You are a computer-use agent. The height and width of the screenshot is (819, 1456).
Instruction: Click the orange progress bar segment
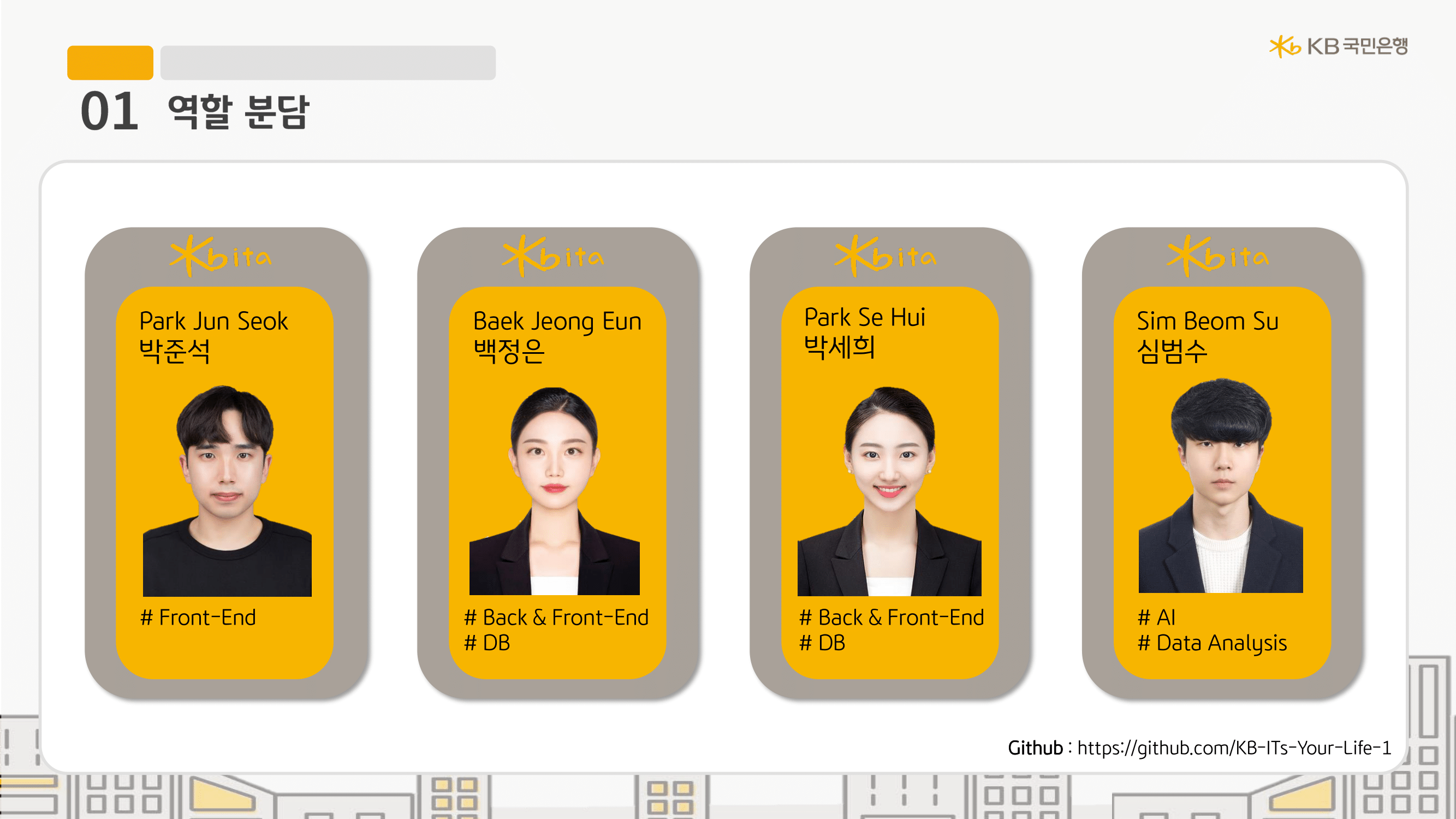pyautogui.click(x=110, y=63)
